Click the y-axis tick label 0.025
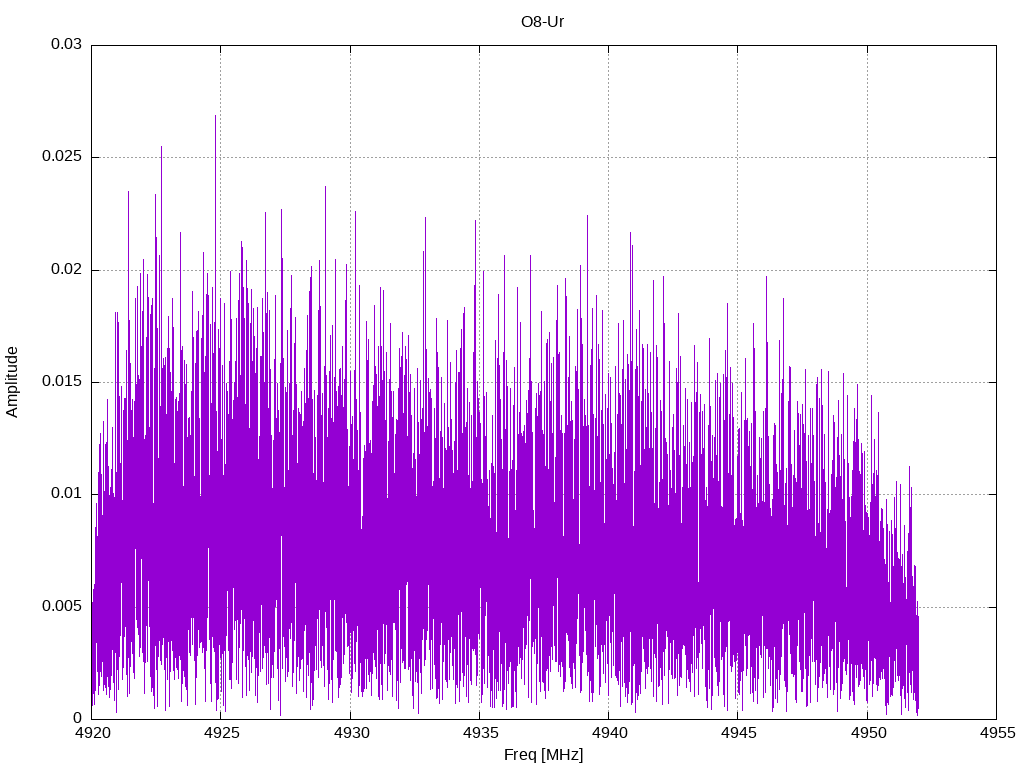Image resolution: width=1024 pixels, height=768 pixels. (x=62, y=157)
